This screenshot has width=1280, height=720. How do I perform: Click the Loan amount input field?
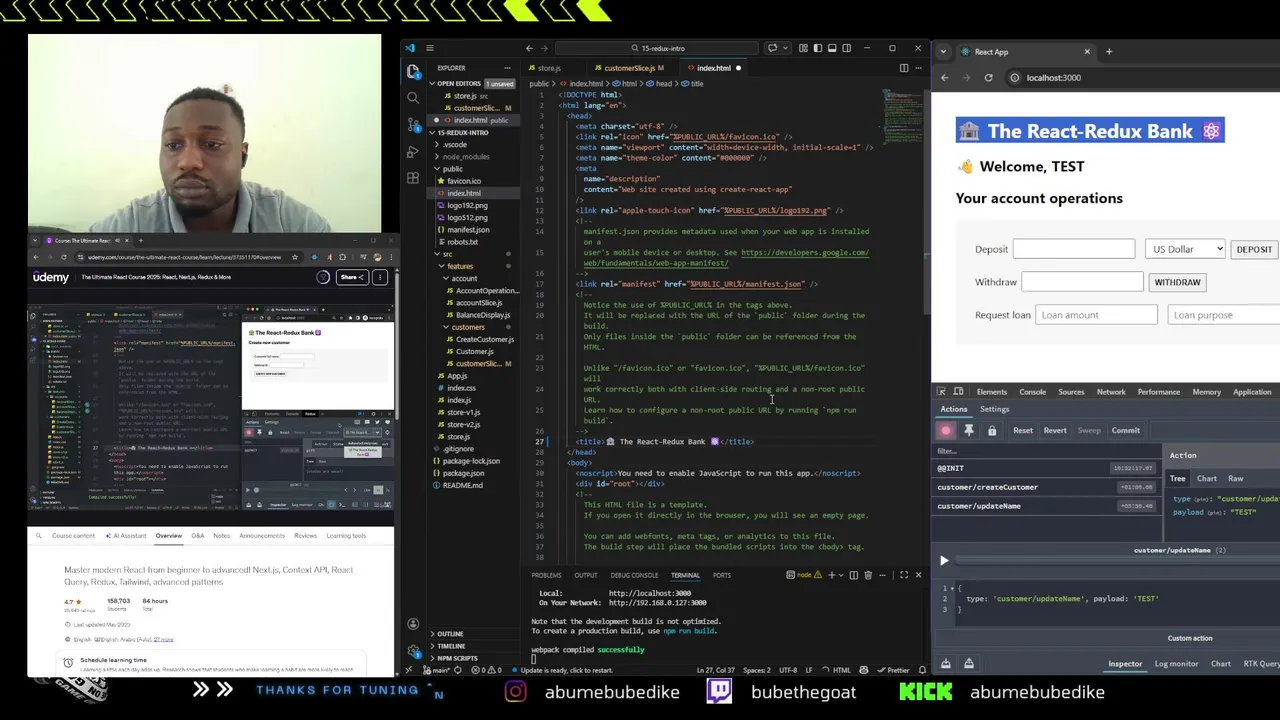coord(1097,315)
